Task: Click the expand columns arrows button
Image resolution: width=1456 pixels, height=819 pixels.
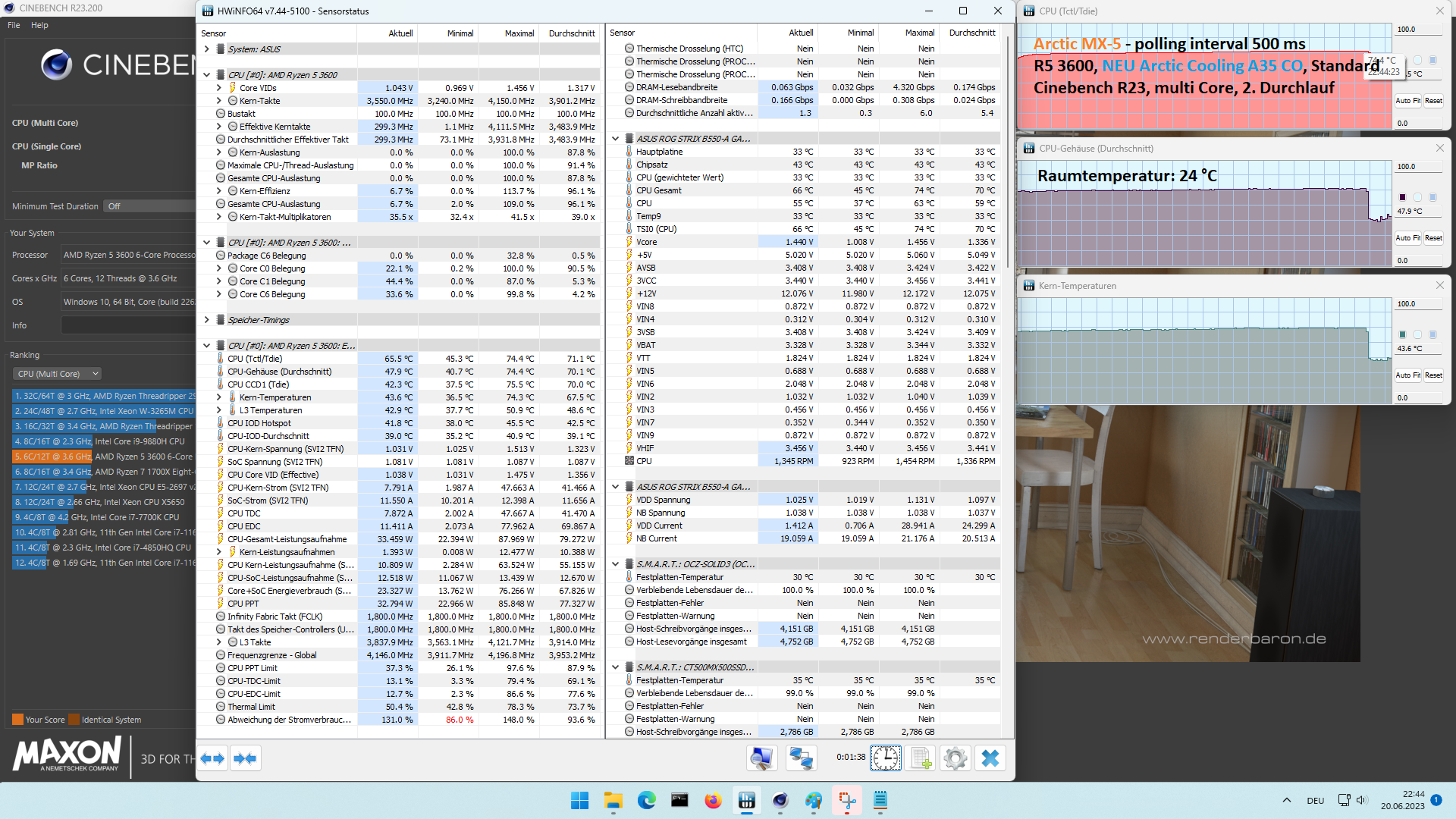Action: [x=212, y=758]
